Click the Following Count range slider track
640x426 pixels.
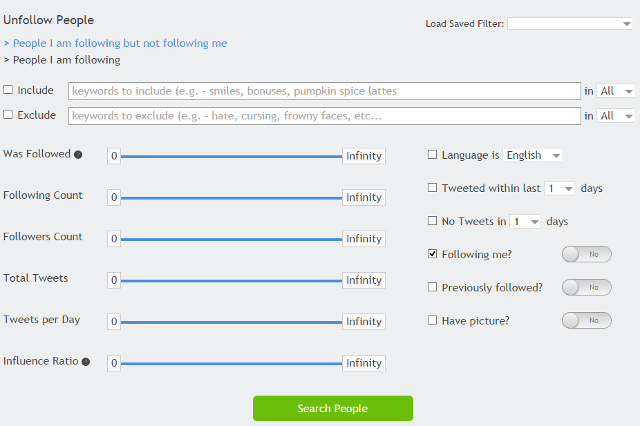pyautogui.click(x=231, y=198)
